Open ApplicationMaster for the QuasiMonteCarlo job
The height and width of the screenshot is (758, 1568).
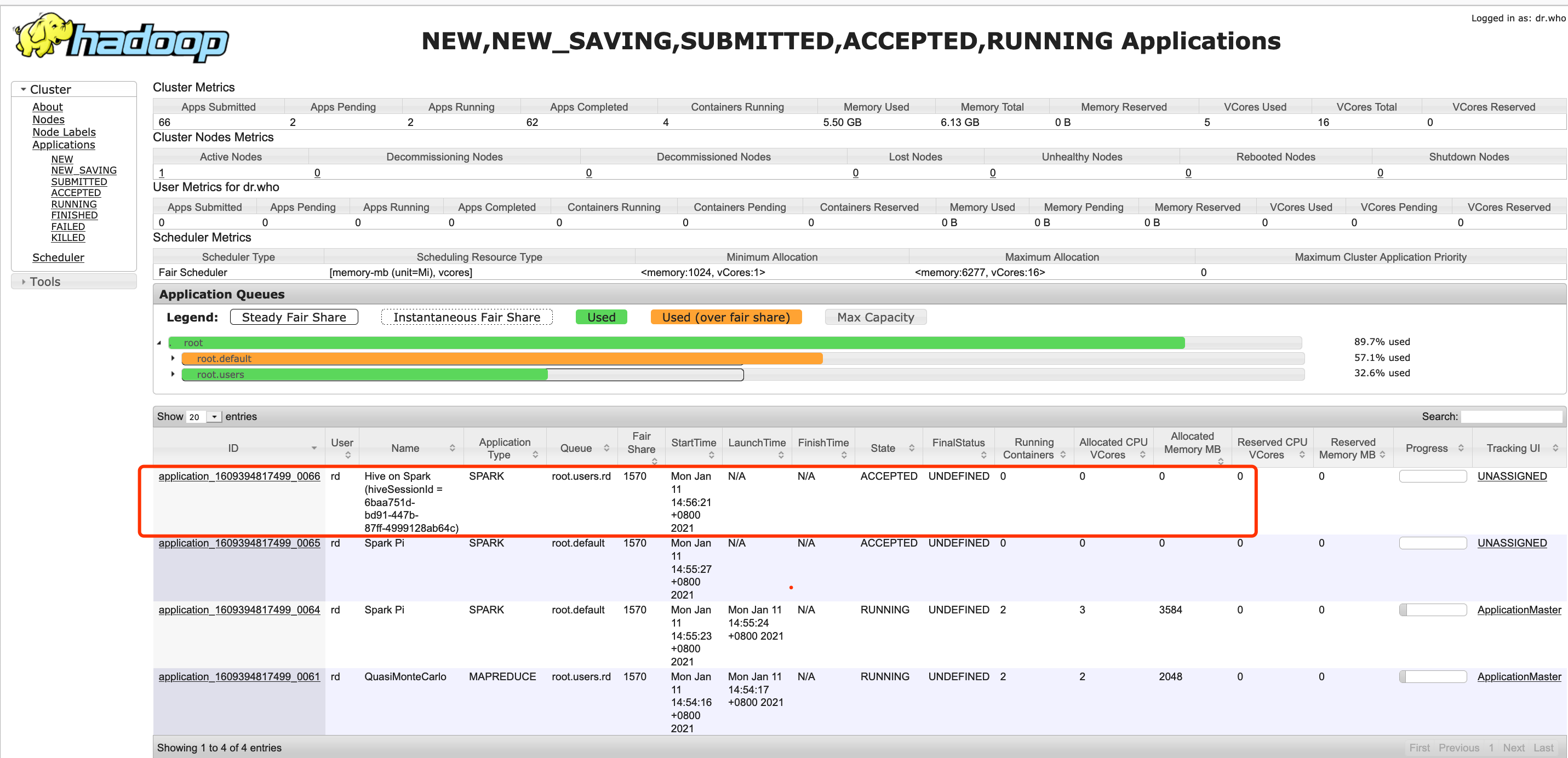(x=1519, y=676)
